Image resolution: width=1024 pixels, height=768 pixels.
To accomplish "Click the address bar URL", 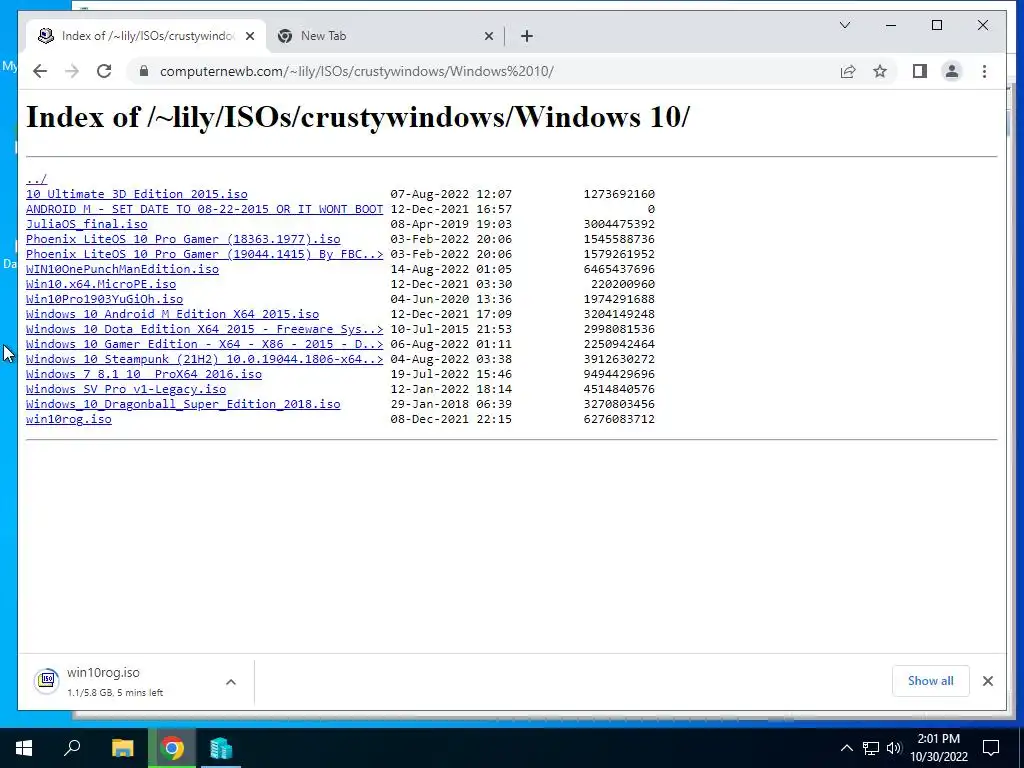I will (x=357, y=71).
